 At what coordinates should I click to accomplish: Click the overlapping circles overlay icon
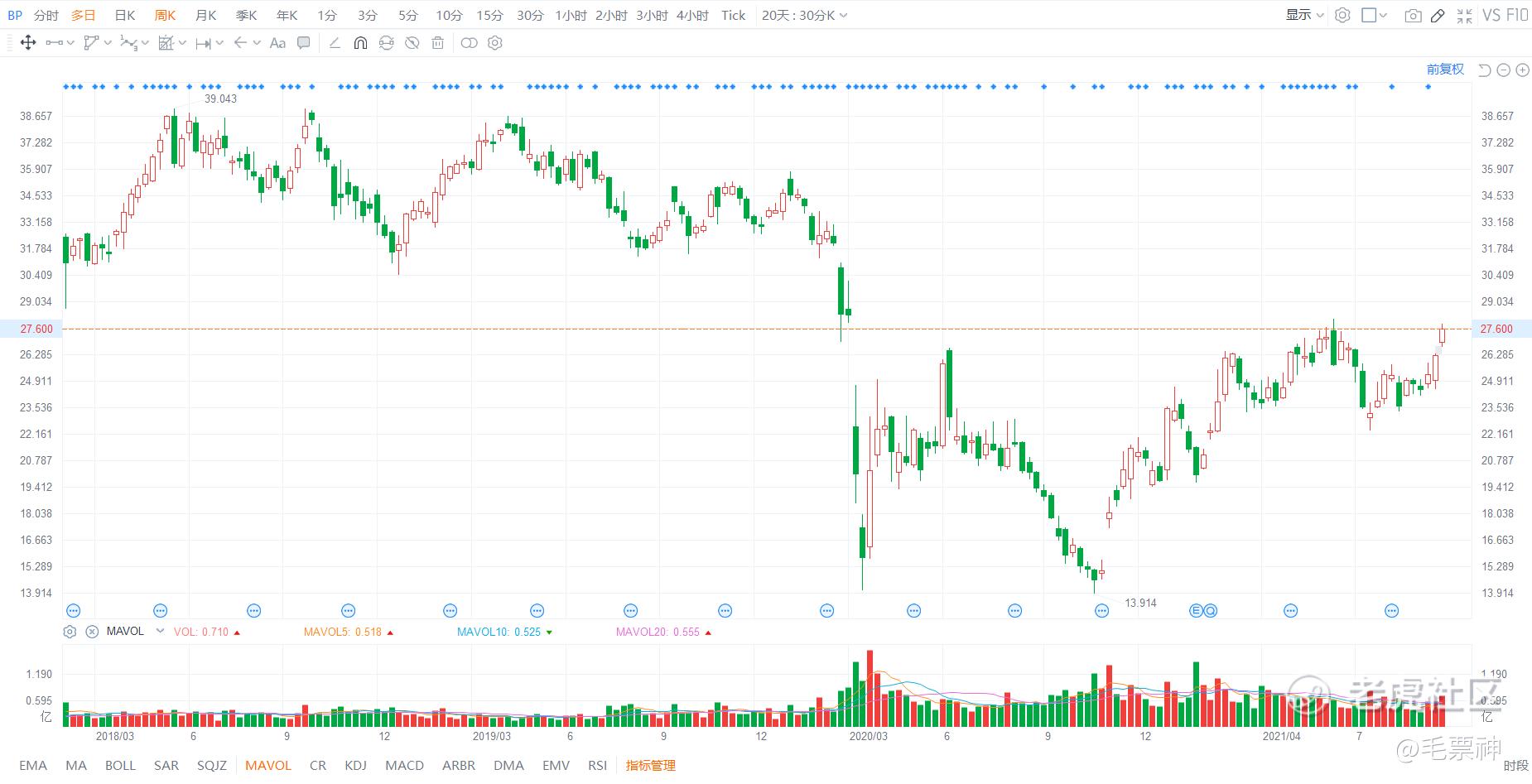(469, 43)
